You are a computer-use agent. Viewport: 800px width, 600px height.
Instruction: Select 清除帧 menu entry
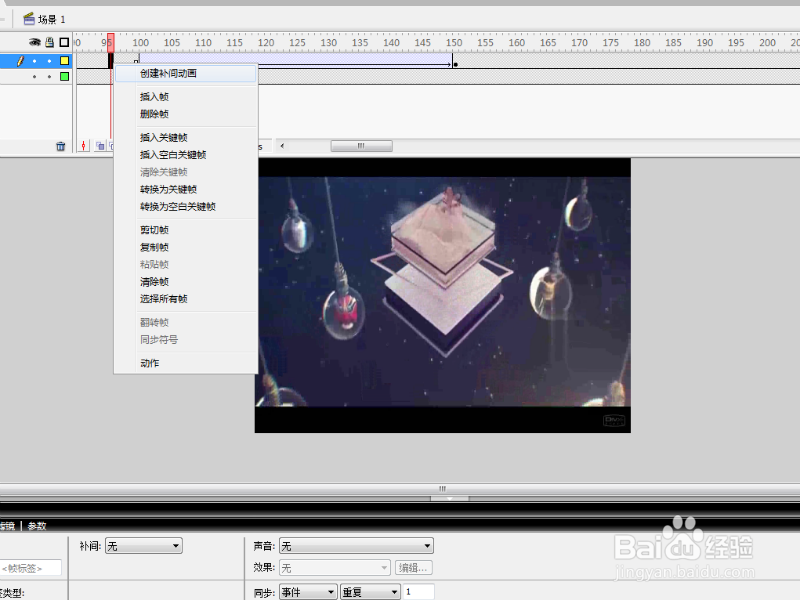coord(186,282)
